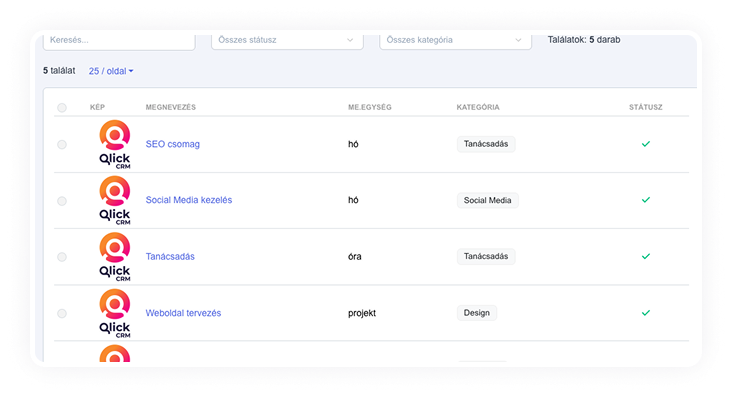This screenshot has width=732, height=397.
Task: Select the Tanácsadás row checkbox
Action: 62,257
